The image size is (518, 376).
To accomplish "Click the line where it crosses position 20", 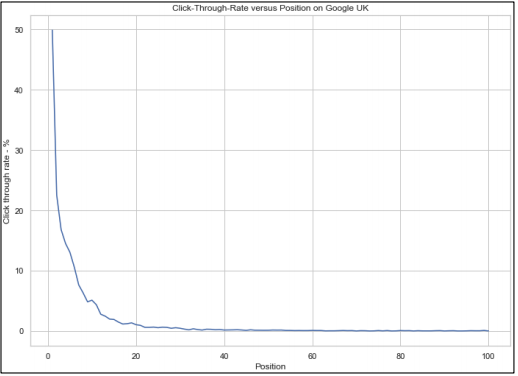I will pos(136,324).
